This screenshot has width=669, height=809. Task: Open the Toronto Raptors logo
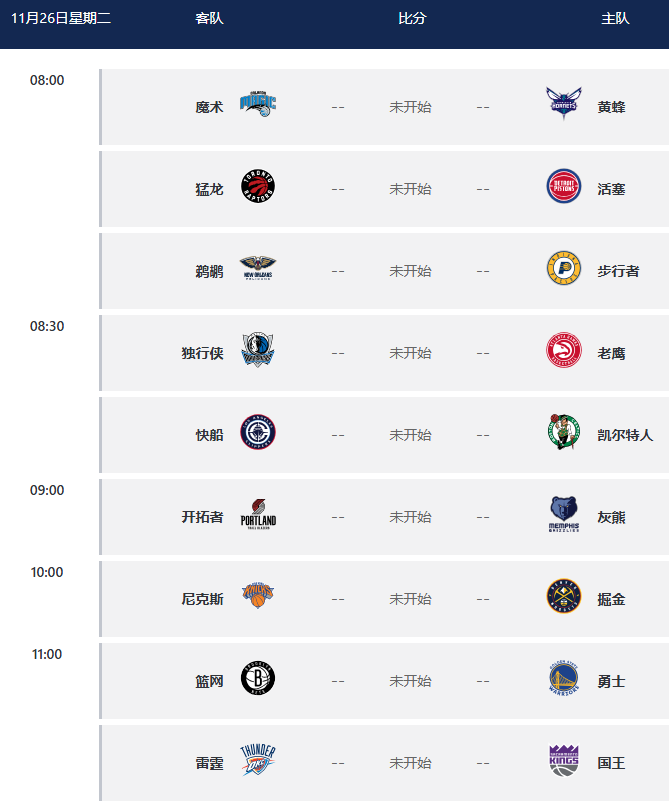click(258, 186)
